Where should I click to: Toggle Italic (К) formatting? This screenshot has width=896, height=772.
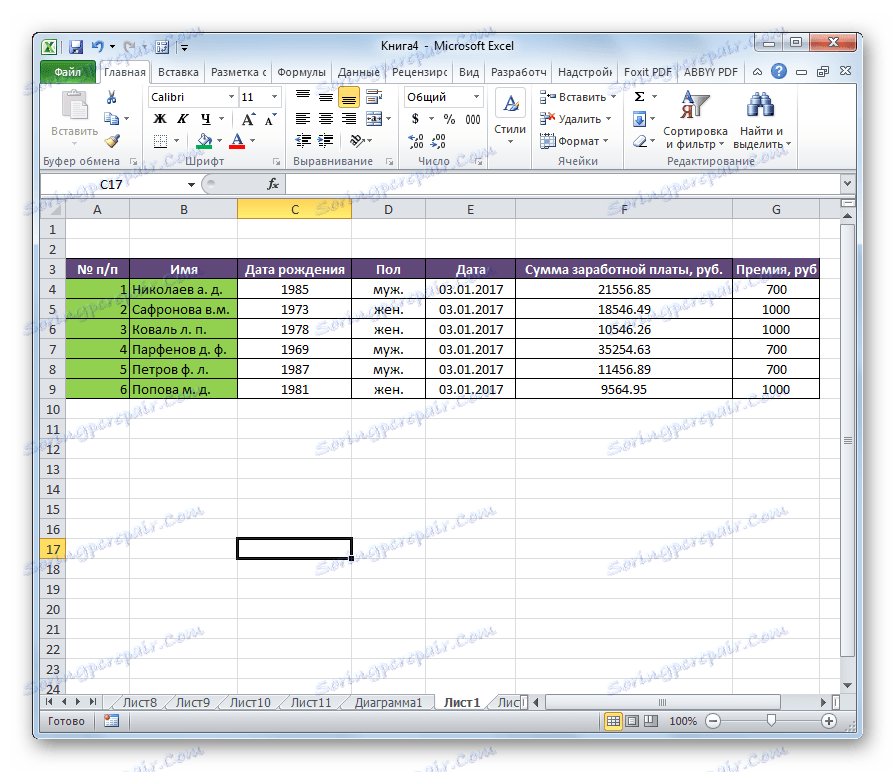click(182, 119)
